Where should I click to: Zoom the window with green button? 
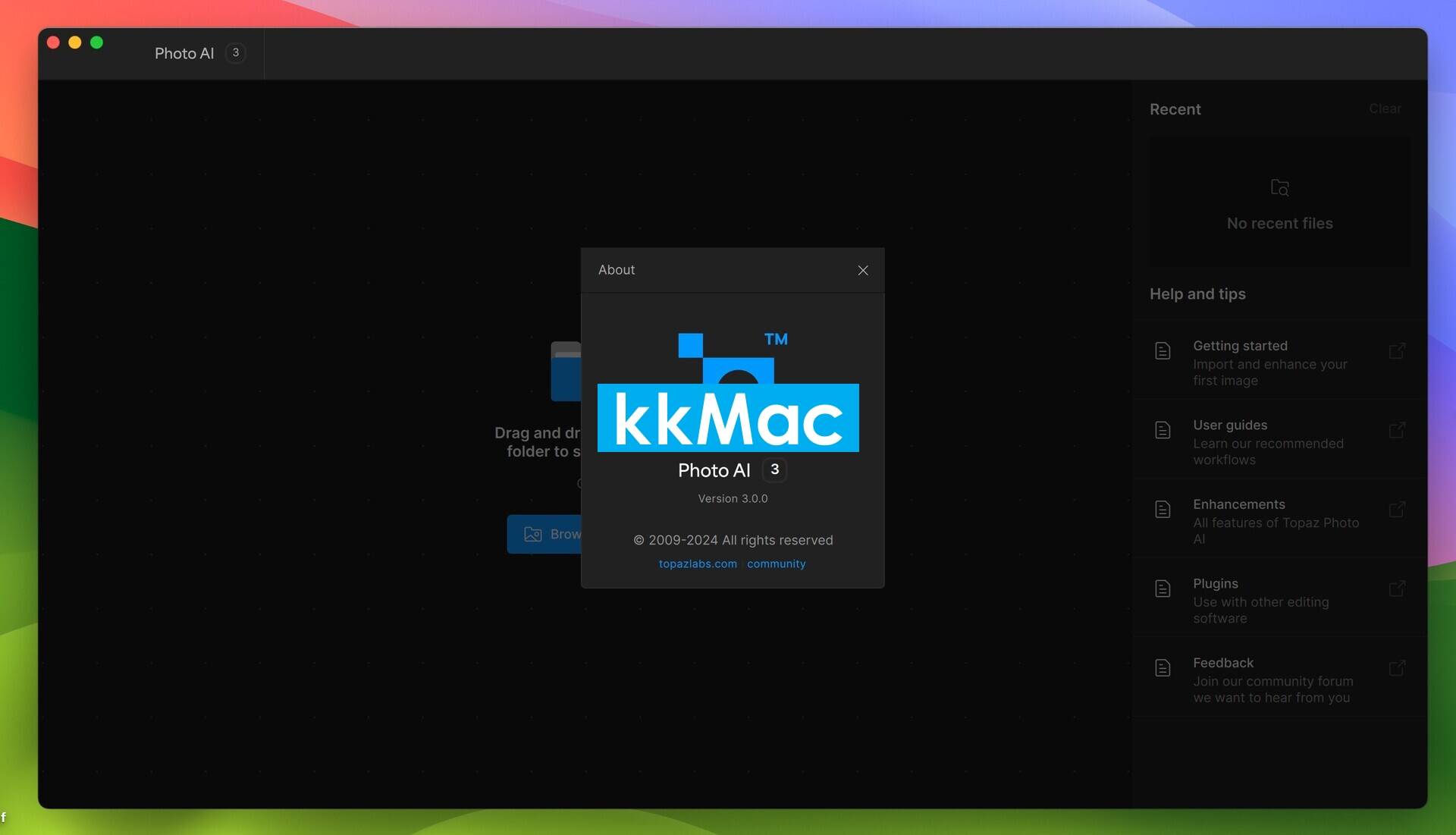pyautogui.click(x=96, y=42)
